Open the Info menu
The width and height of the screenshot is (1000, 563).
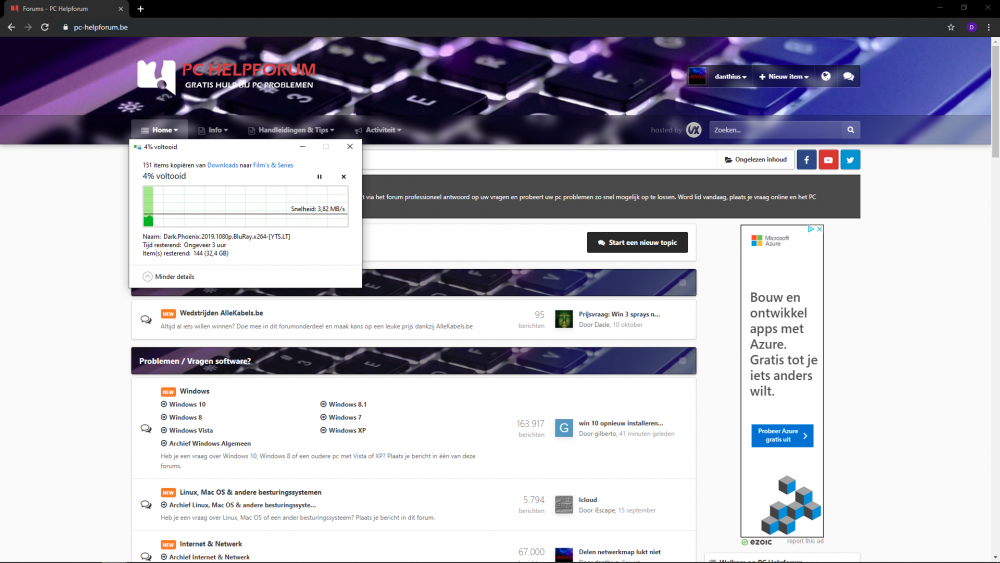click(x=213, y=130)
